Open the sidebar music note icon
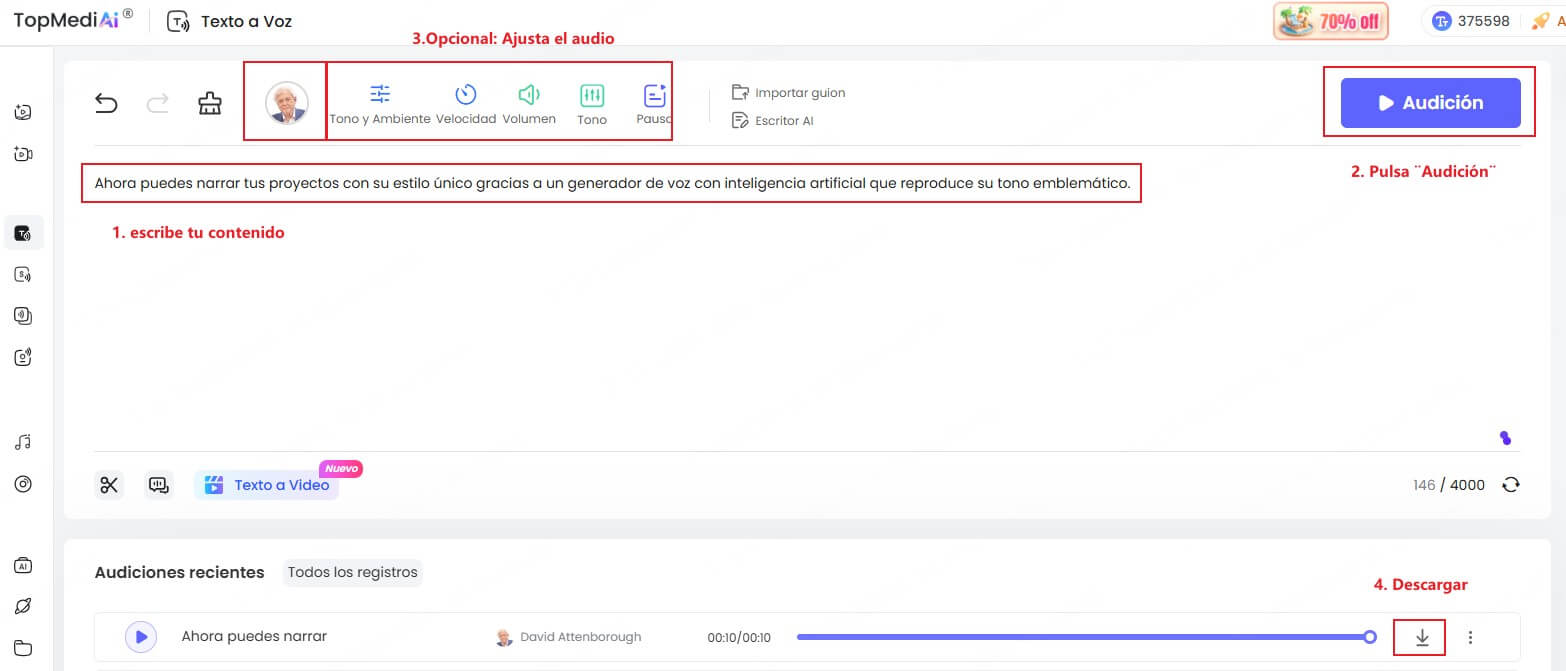The width and height of the screenshot is (1566, 671). pos(23,442)
